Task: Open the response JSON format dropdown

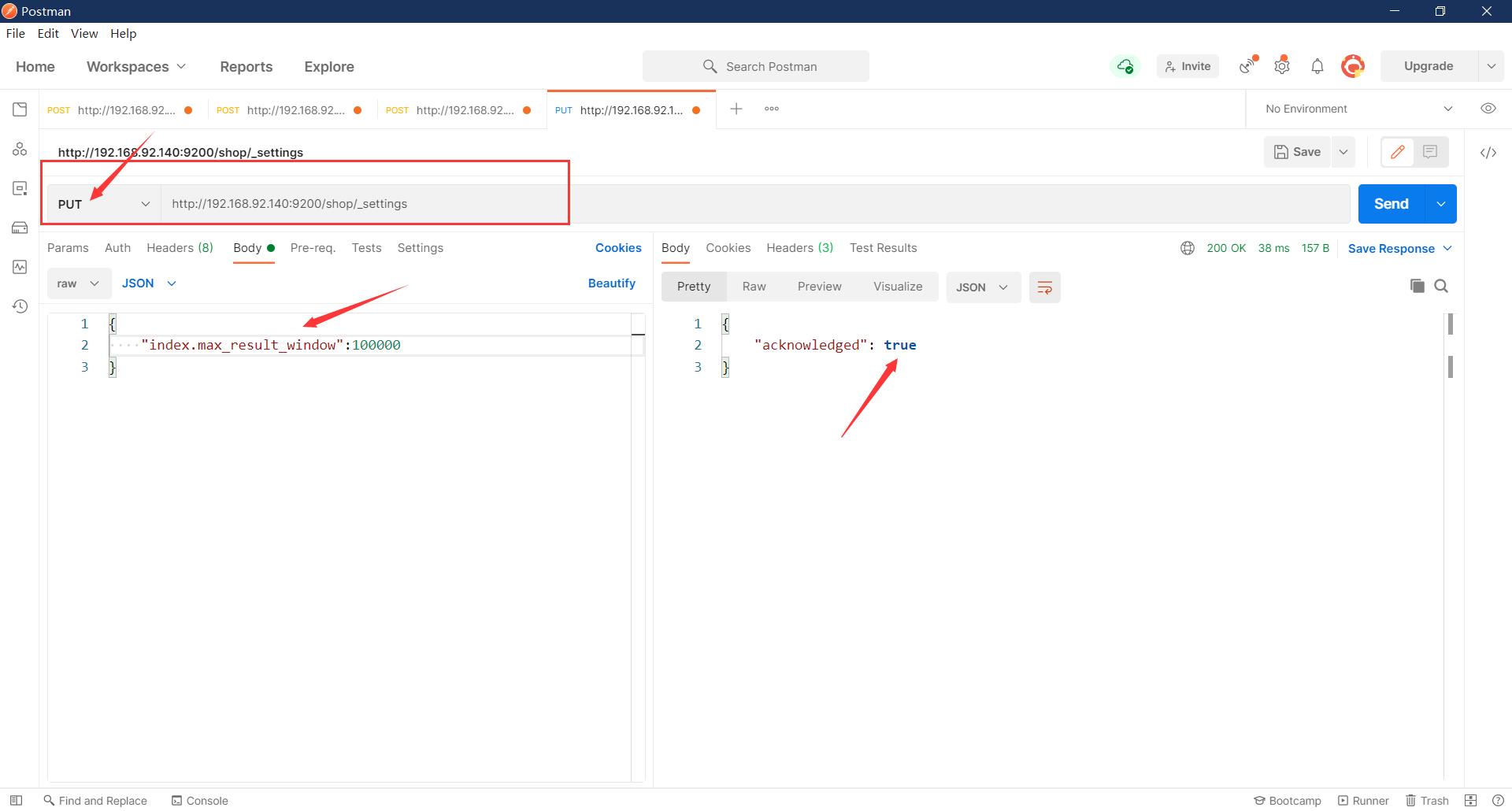Action: (983, 287)
